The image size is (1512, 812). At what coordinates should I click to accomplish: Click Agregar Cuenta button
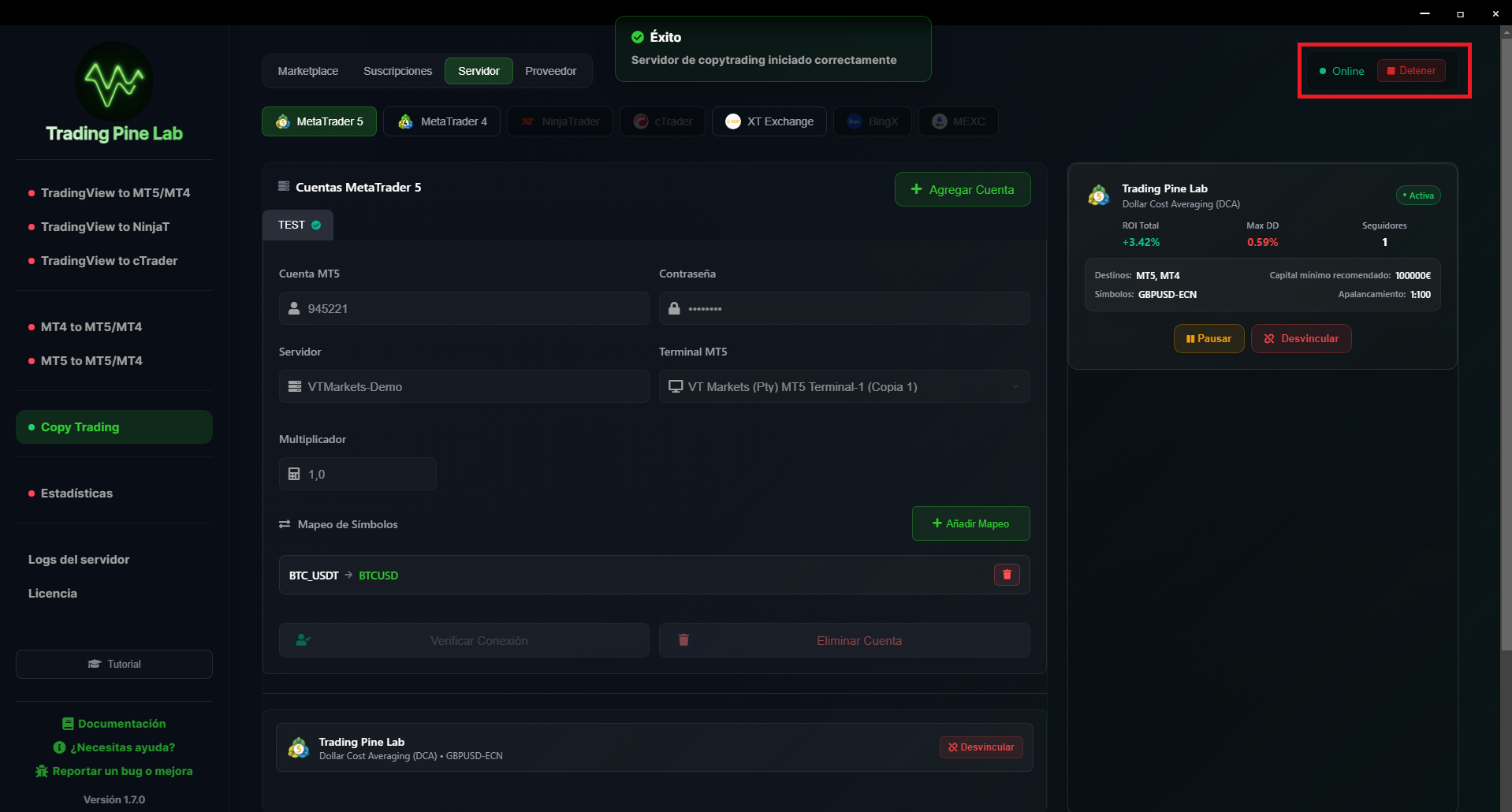click(962, 189)
